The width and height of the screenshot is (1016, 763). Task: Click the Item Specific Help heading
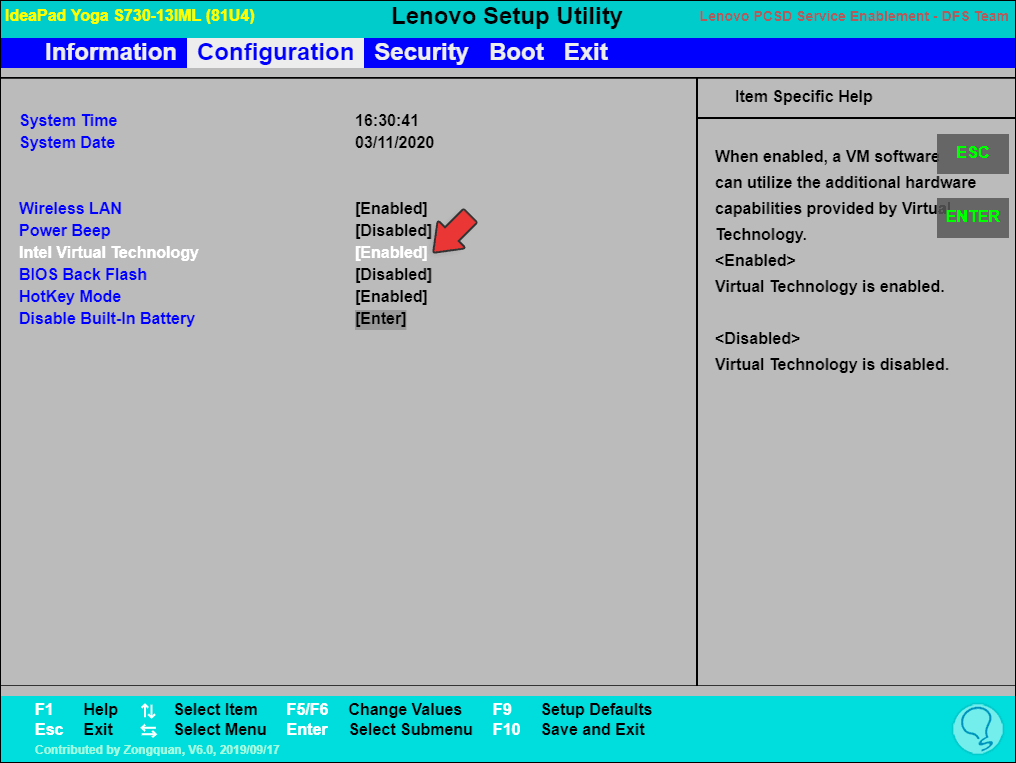coord(803,97)
